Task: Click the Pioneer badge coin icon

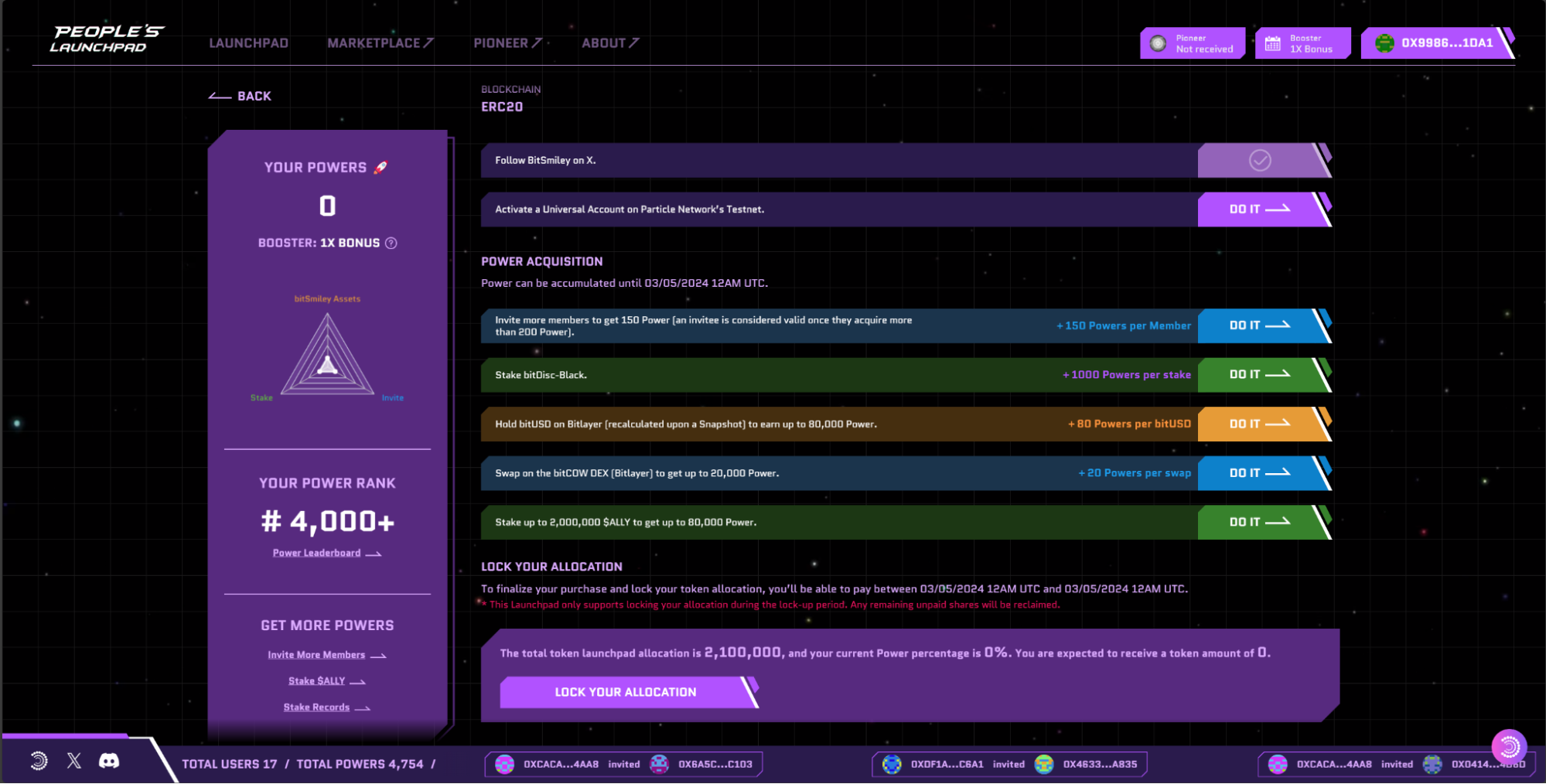Action: pyautogui.click(x=1158, y=43)
